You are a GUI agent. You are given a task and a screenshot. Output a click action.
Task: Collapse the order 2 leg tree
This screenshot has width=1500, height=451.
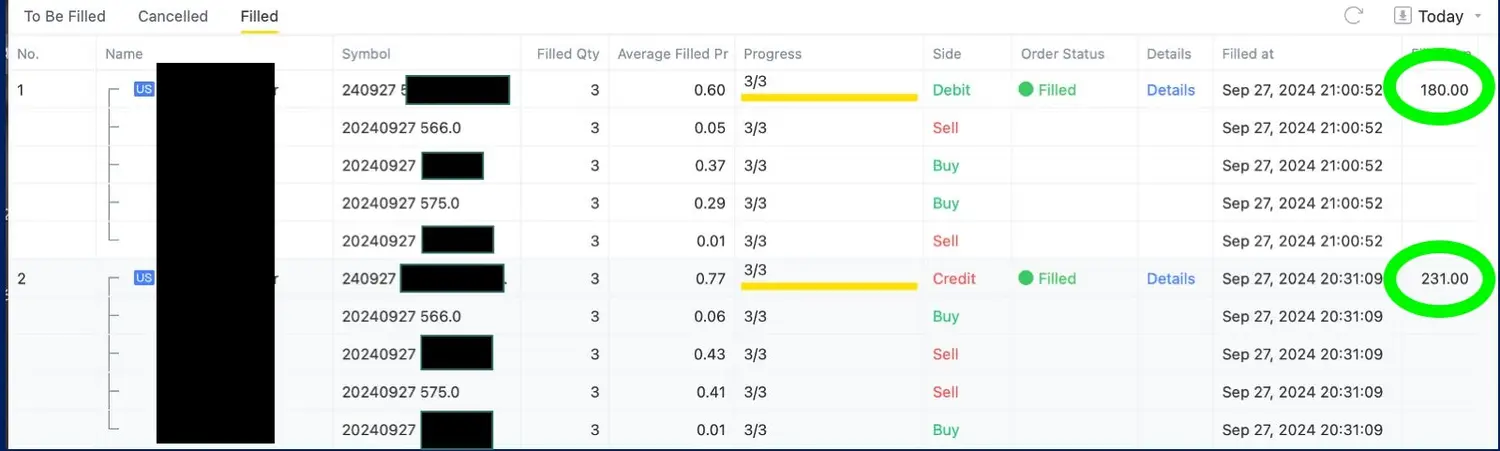[114, 279]
